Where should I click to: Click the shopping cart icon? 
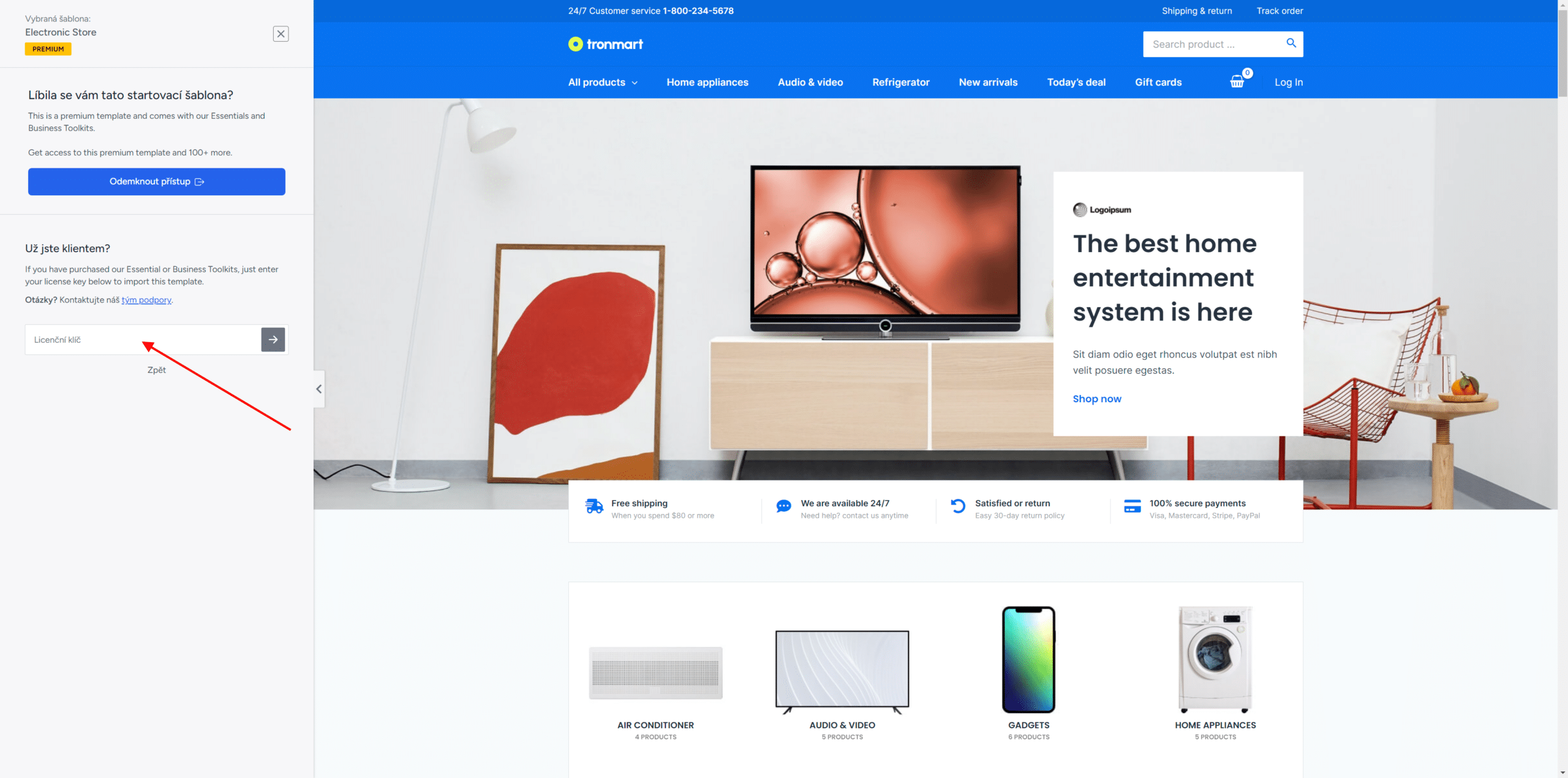[x=1237, y=82]
